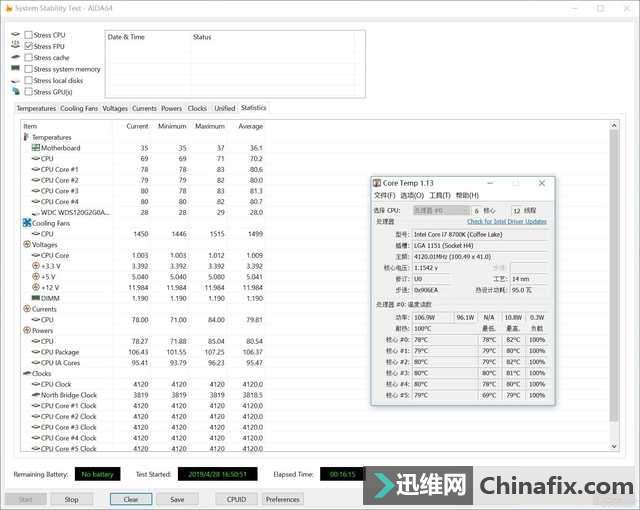Click the Date & Time log column header

click(126, 37)
